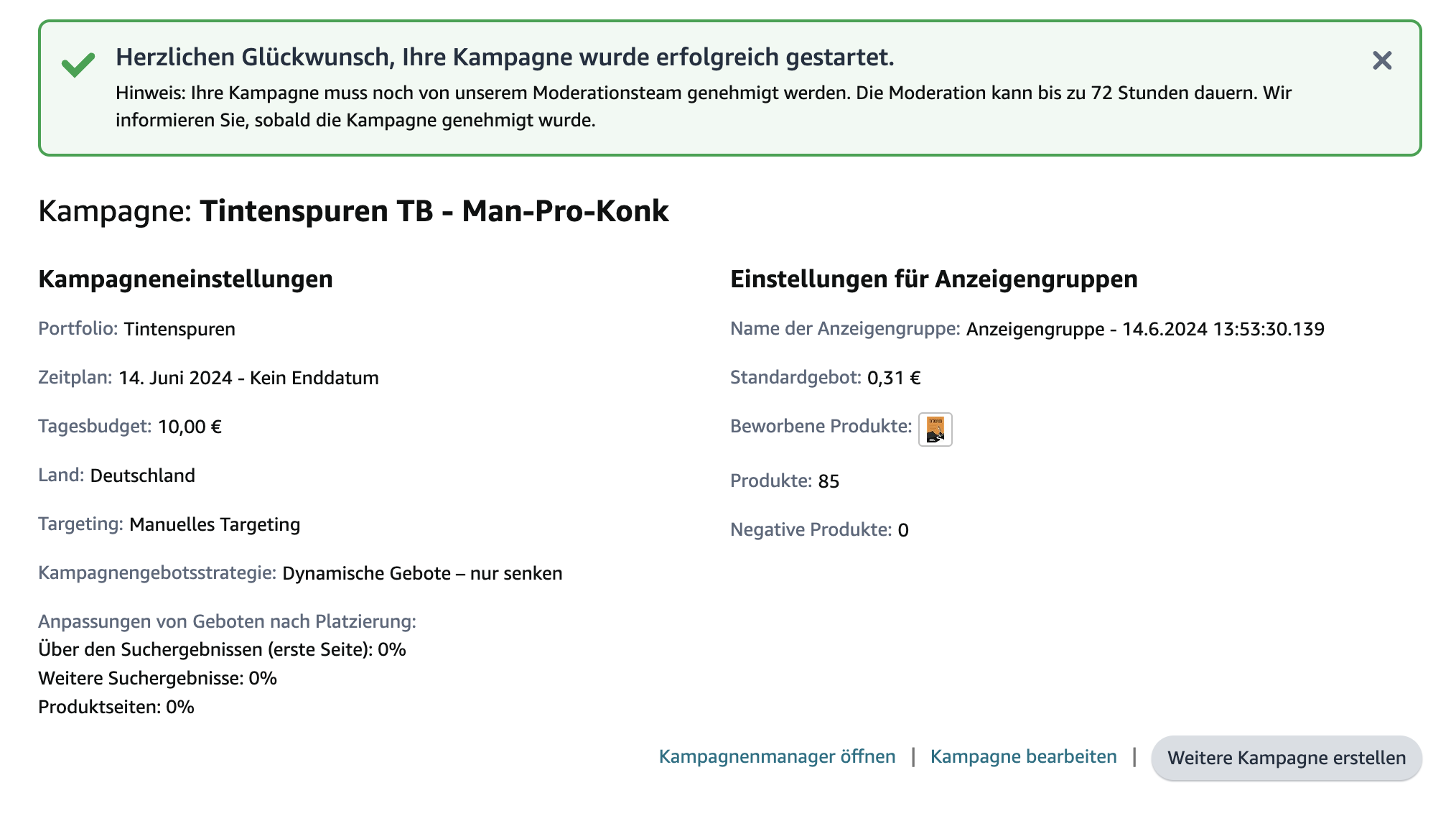Select Dynamische Gebote – nur senken strategy
The image size is (1456, 826).
[x=422, y=573]
